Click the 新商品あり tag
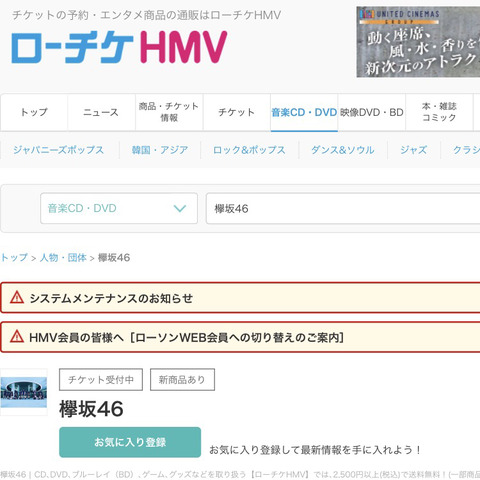This screenshot has width=480, height=480. (x=182, y=379)
